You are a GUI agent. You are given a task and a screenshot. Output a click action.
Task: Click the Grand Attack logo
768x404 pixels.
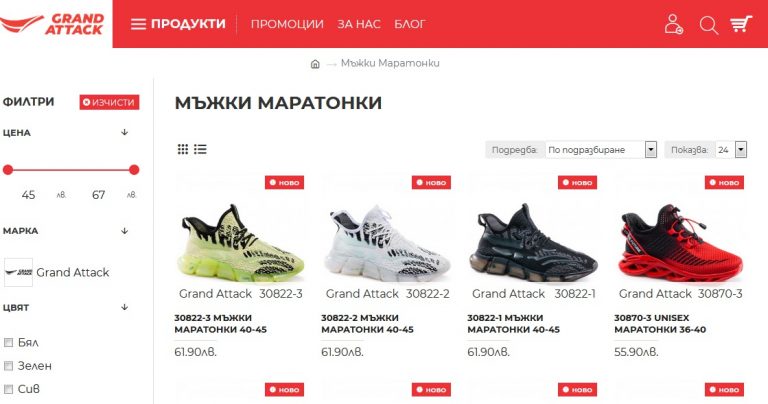click(x=53, y=24)
